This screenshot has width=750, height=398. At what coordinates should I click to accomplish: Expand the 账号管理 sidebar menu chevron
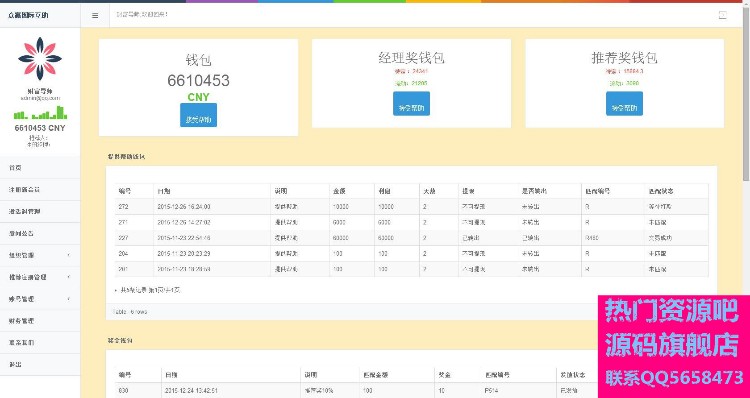tap(68, 299)
